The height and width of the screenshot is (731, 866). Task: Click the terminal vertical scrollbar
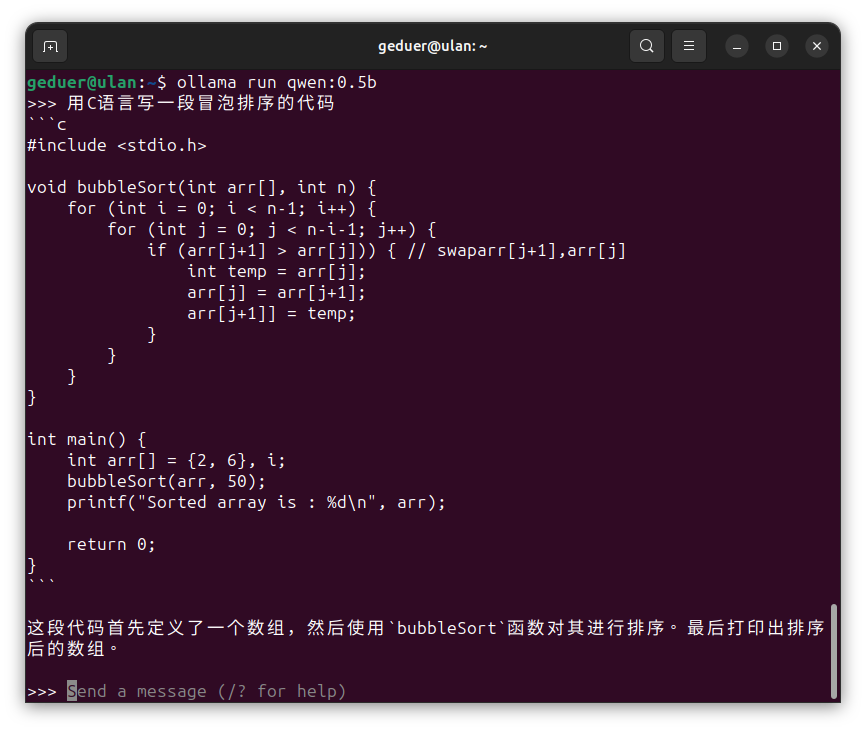tap(834, 651)
